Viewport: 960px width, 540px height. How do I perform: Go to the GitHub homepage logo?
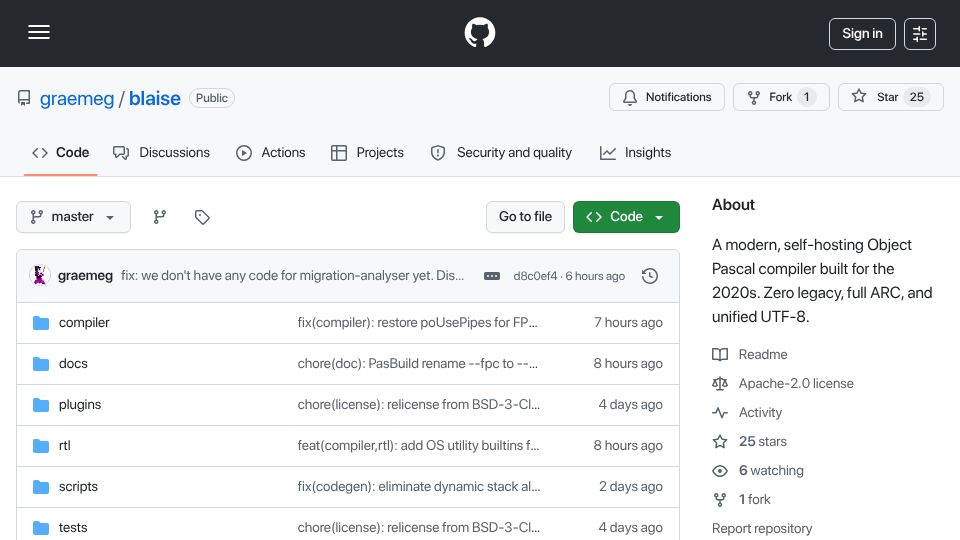point(479,32)
